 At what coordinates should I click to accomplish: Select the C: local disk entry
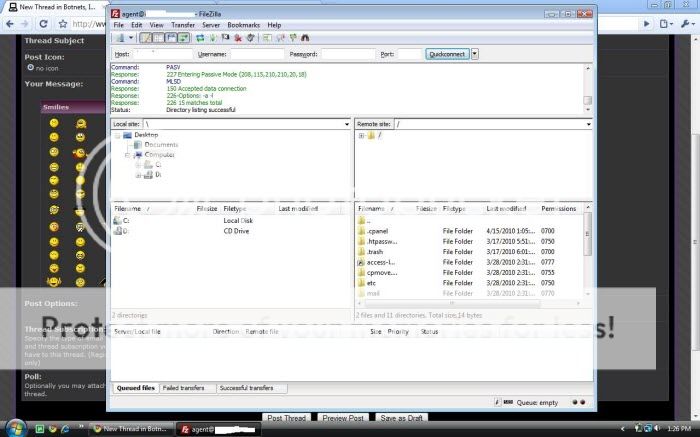(x=126, y=220)
